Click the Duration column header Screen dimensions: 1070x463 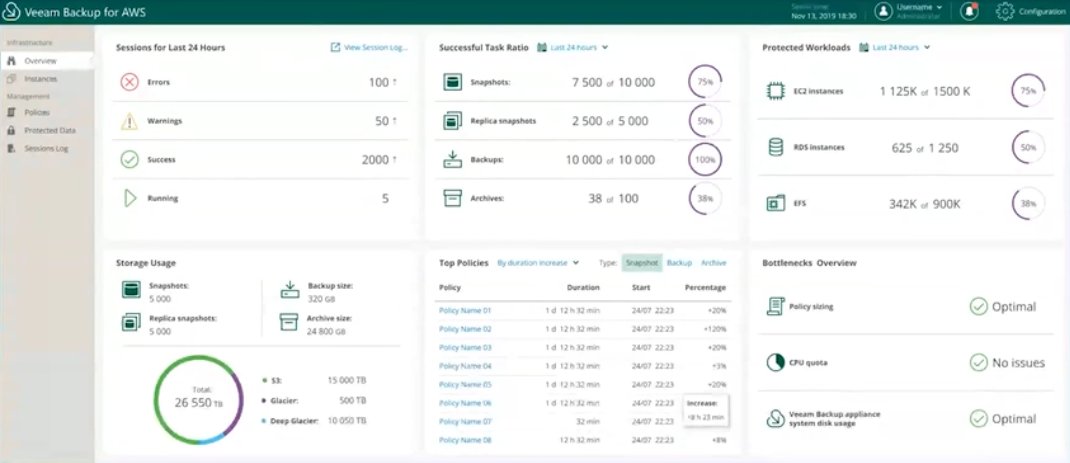pyautogui.click(x=583, y=287)
